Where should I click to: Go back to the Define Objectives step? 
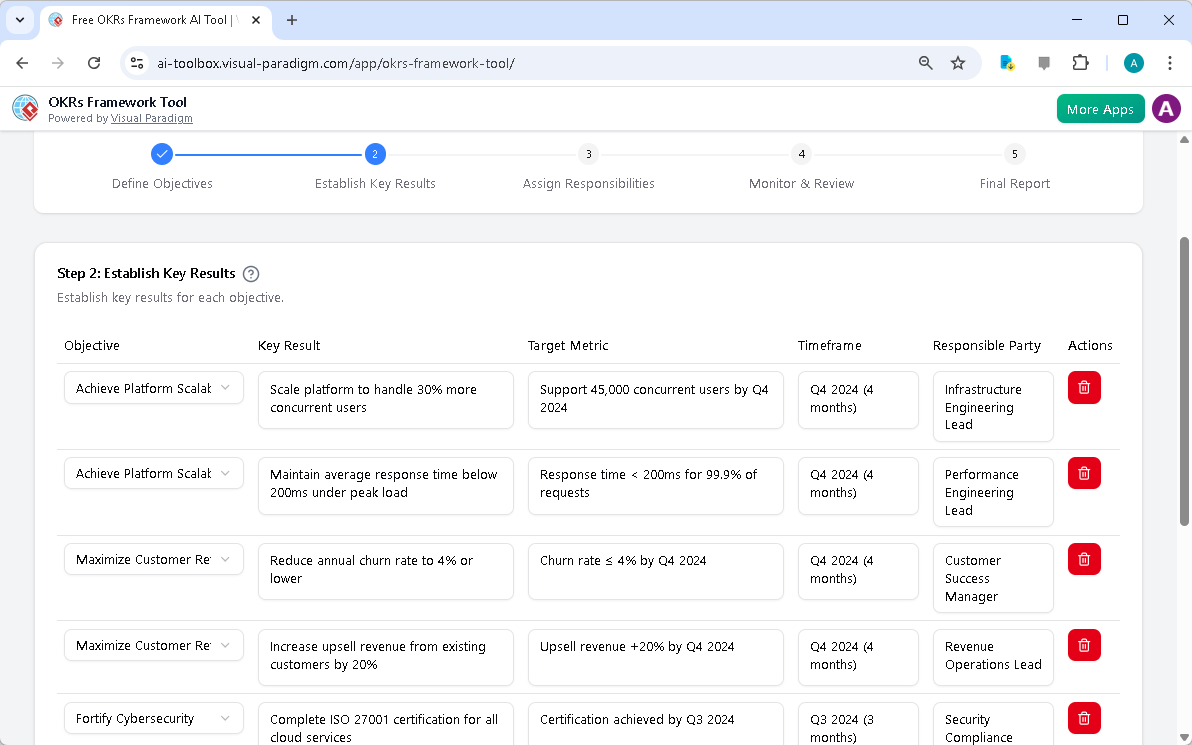point(162,154)
